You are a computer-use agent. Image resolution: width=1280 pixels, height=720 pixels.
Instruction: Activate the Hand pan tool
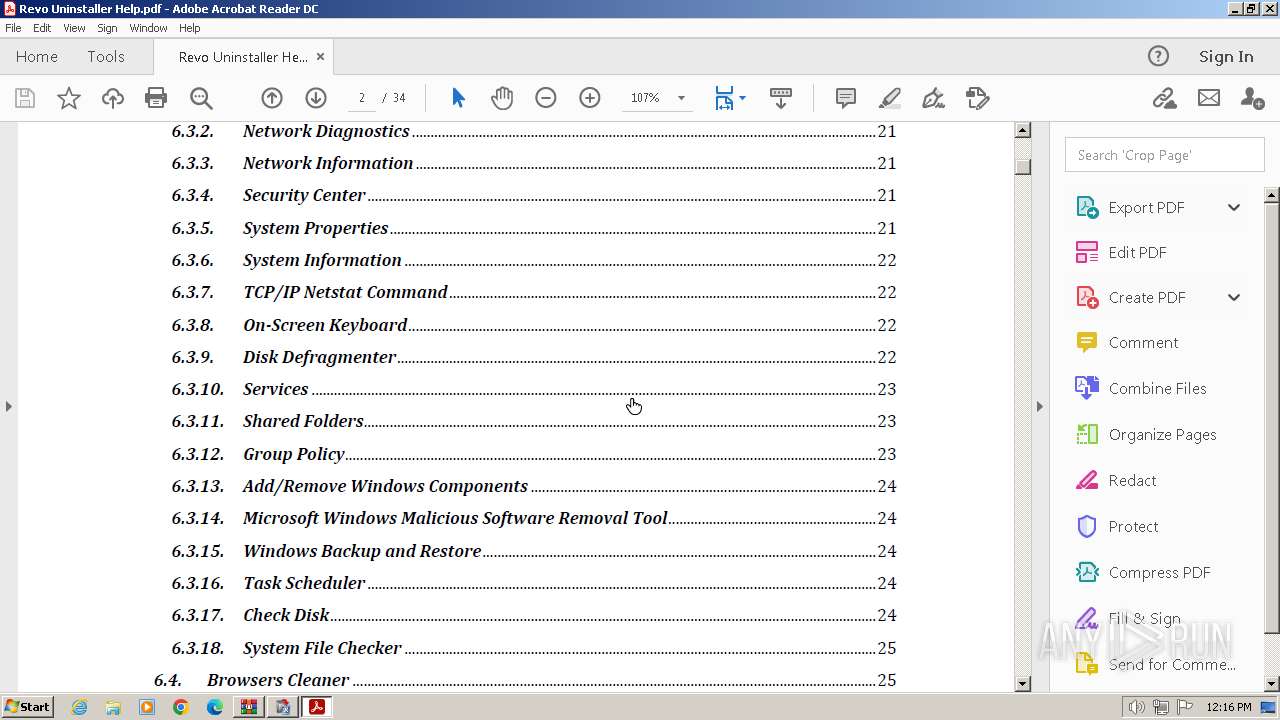(502, 98)
